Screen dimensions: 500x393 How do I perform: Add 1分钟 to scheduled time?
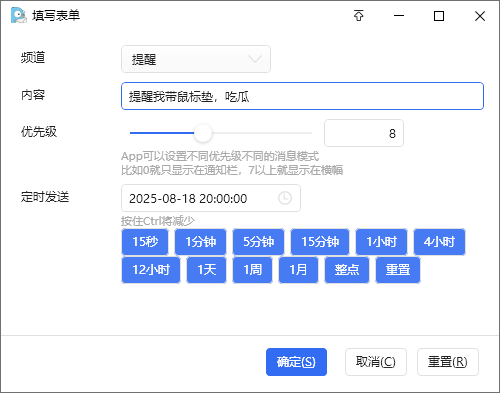[201, 242]
